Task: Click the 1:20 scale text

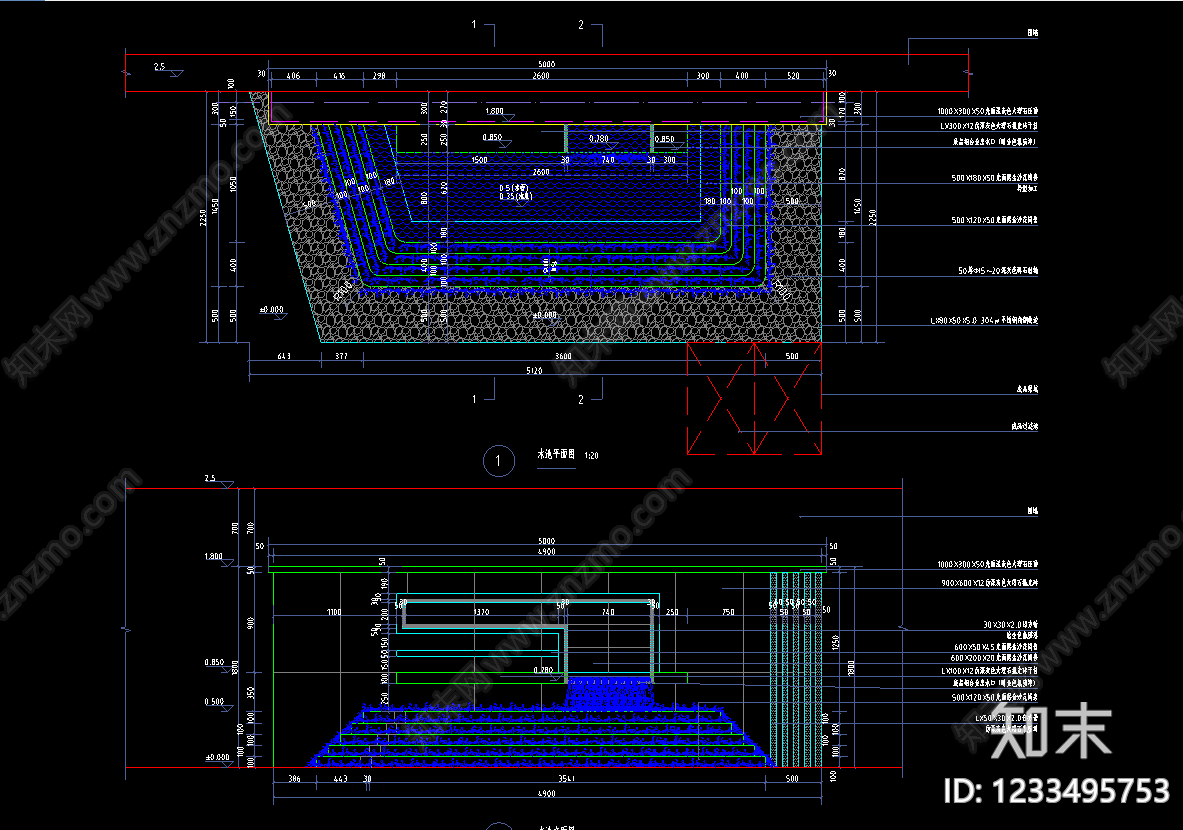Action: click(x=592, y=456)
